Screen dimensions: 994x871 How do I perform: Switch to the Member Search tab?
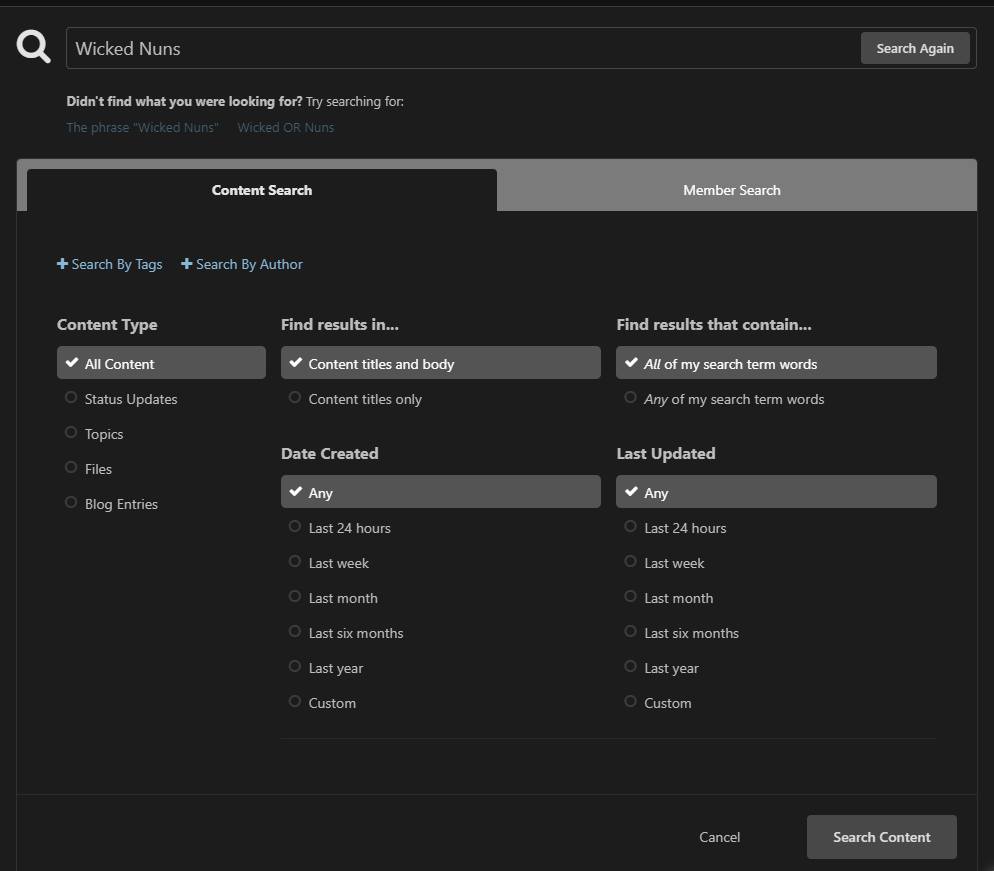(732, 190)
